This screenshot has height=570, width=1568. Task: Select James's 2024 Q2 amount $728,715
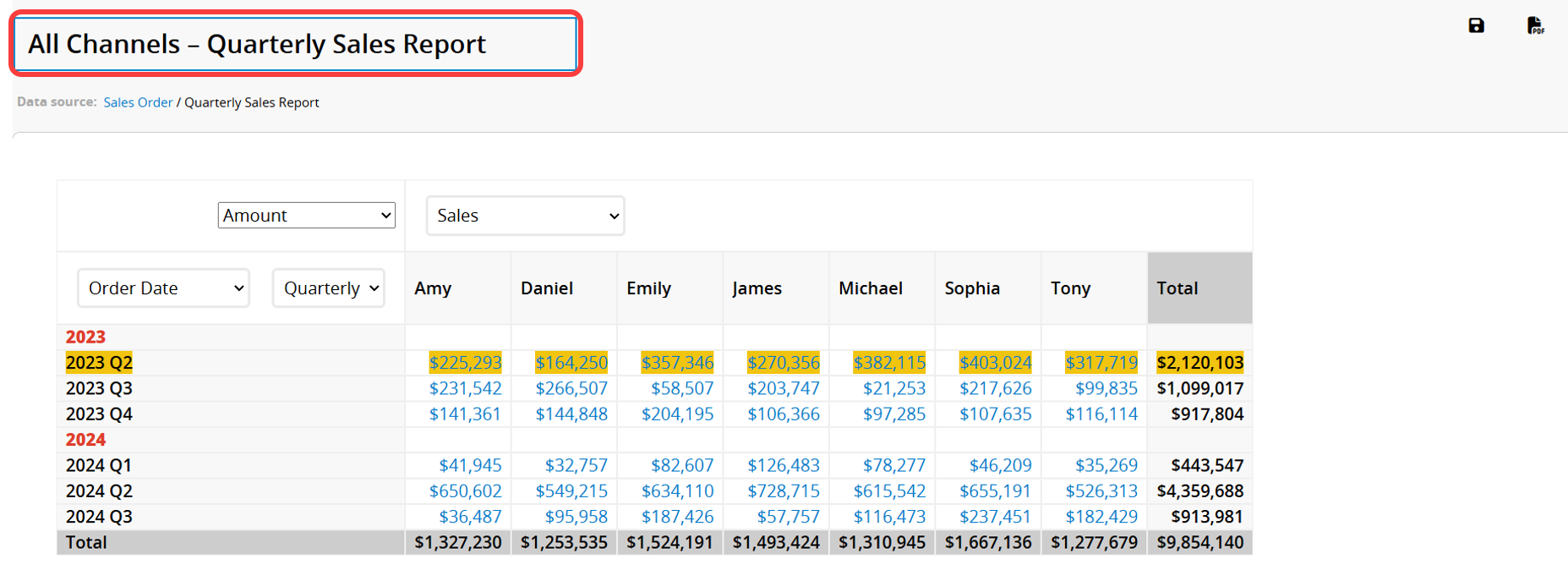pos(783,491)
